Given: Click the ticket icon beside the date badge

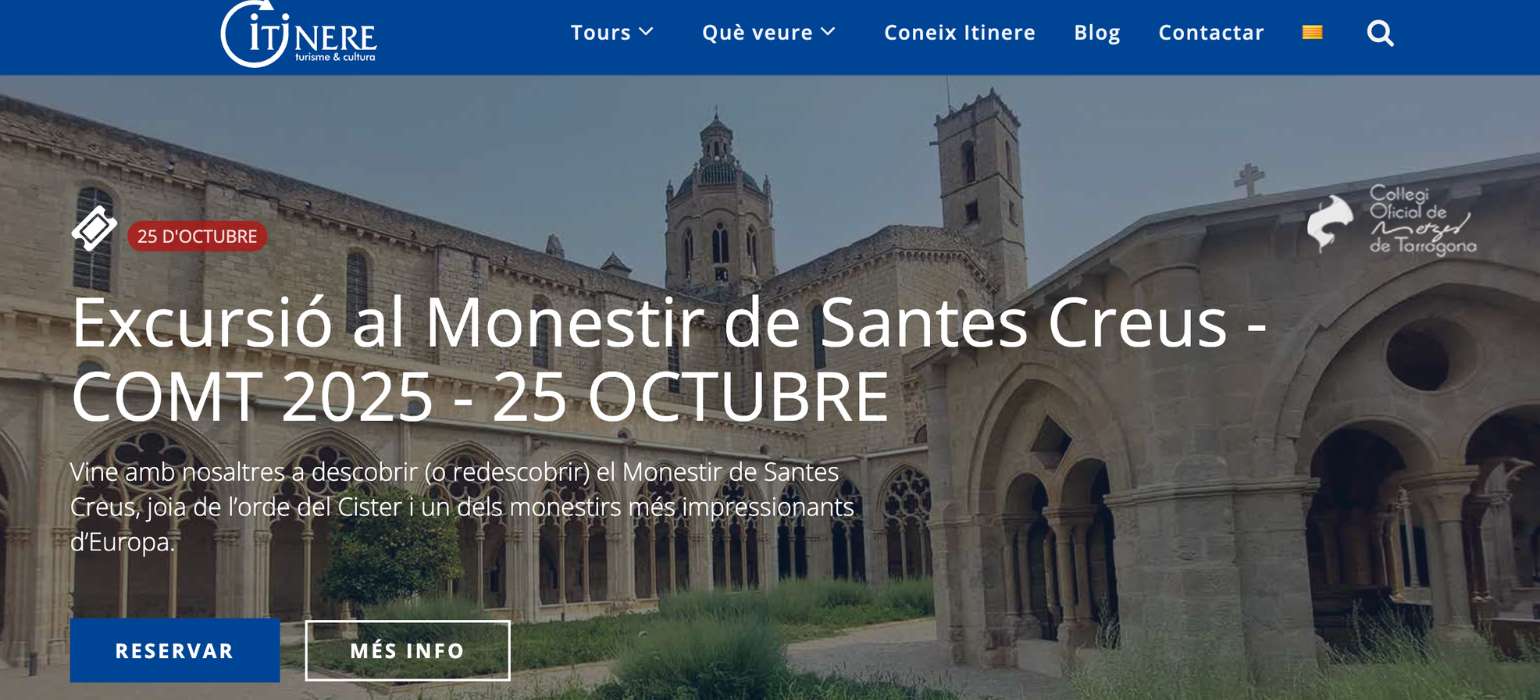Looking at the screenshot, I should click(94, 228).
